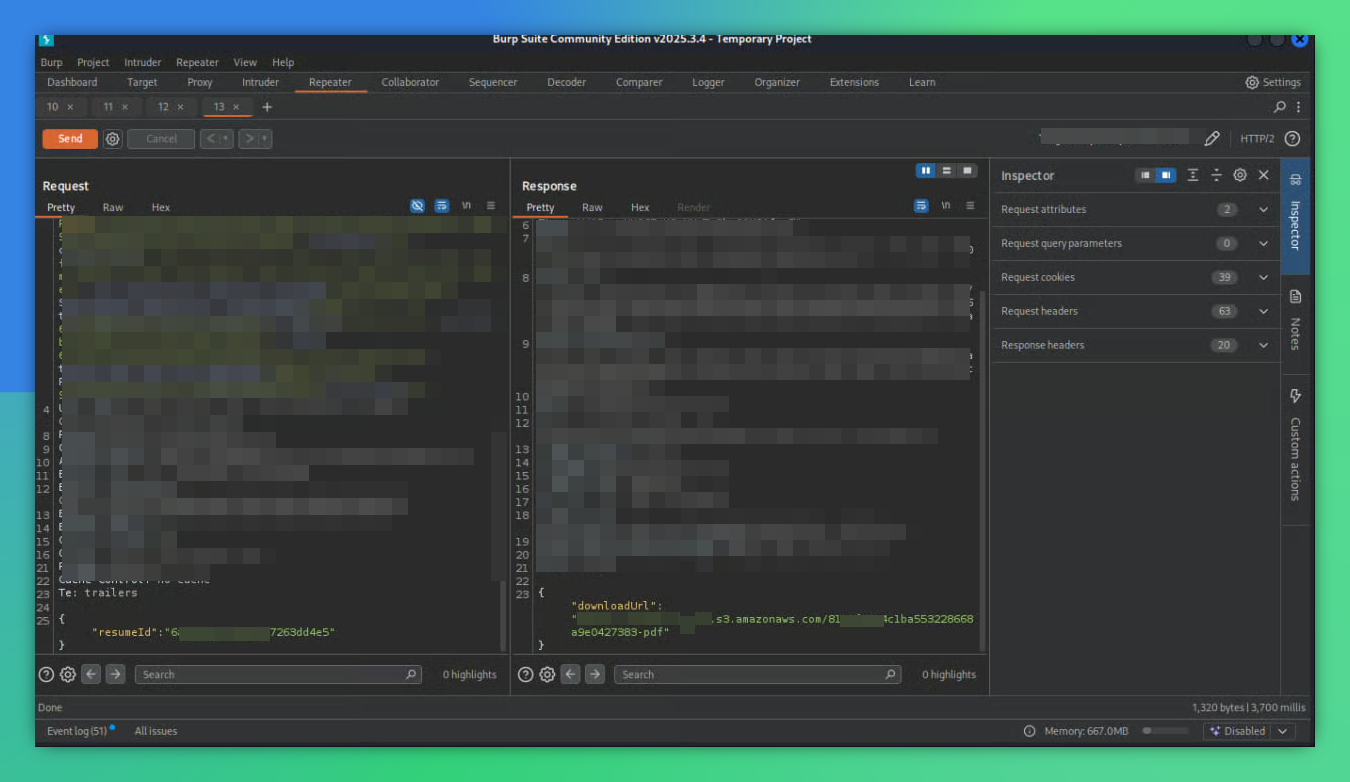Go to previous match in Response search
The width and height of the screenshot is (1350, 782).
pos(572,675)
